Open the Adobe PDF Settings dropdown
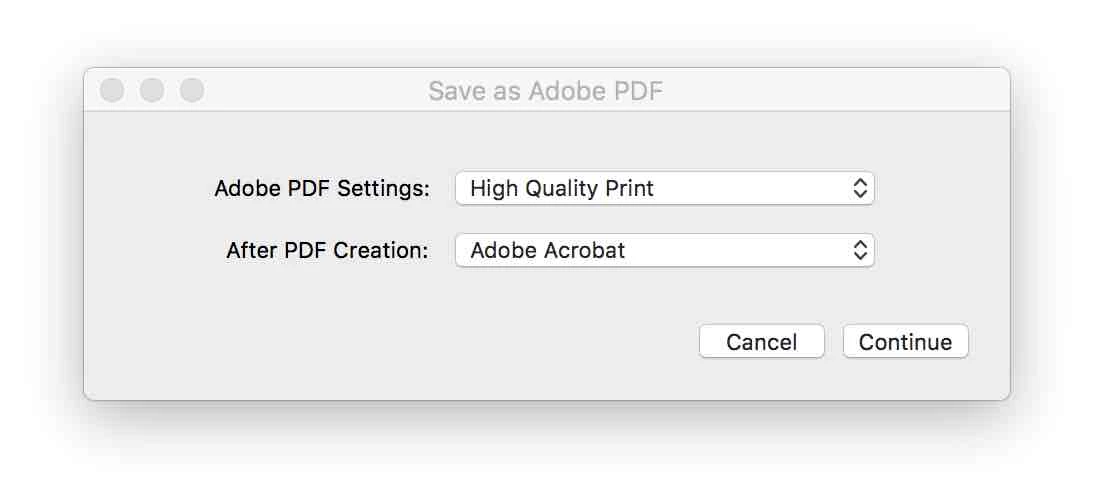This screenshot has width=1094, height=500. pyautogui.click(x=664, y=188)
